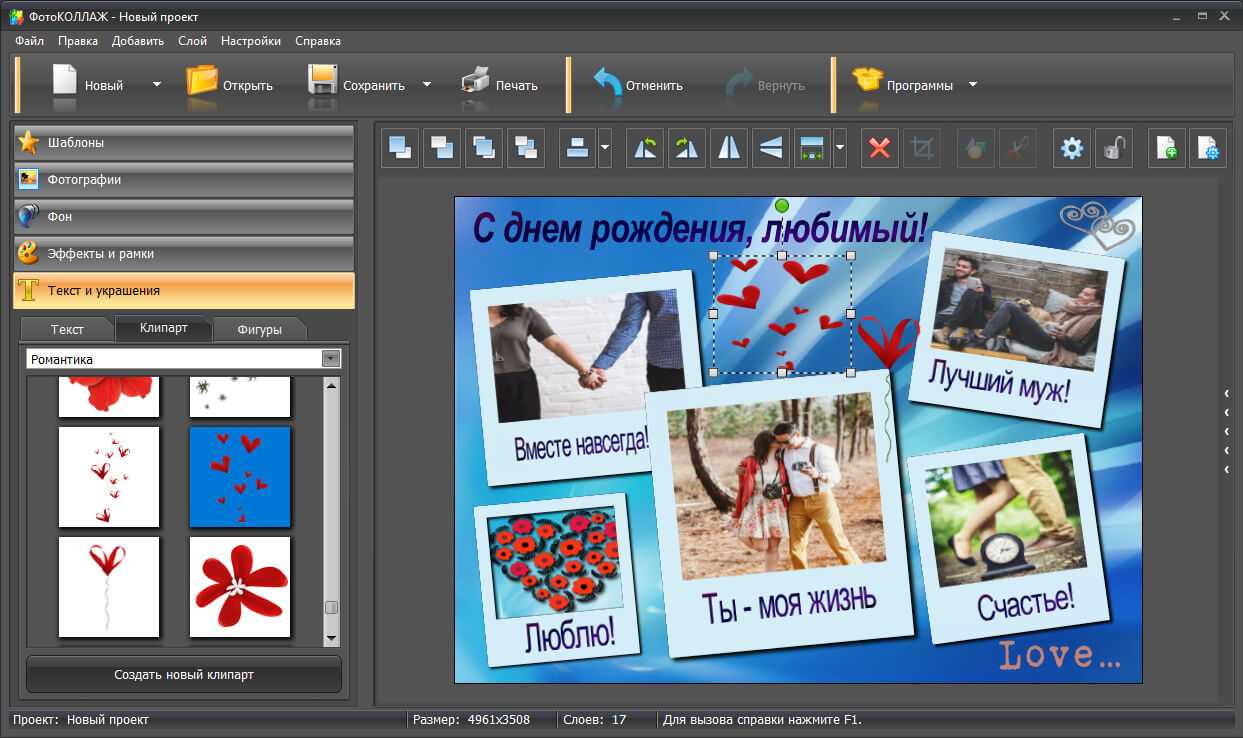Click the red X delete layer icon
1243x738 pixels.
click(x=880, y=149)
